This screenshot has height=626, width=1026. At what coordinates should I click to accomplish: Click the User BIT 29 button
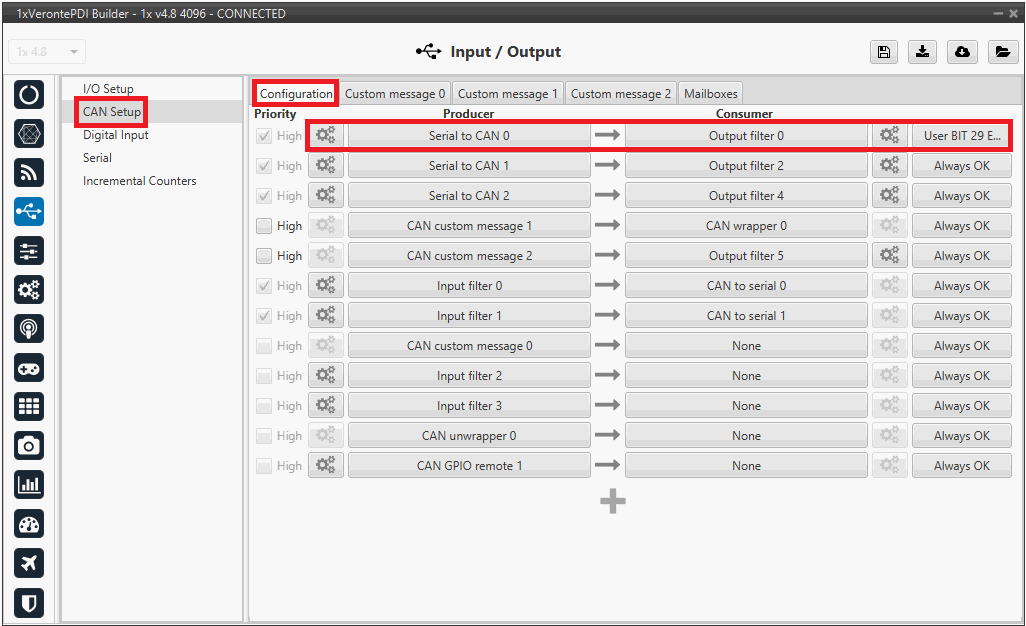pos(961,136)
